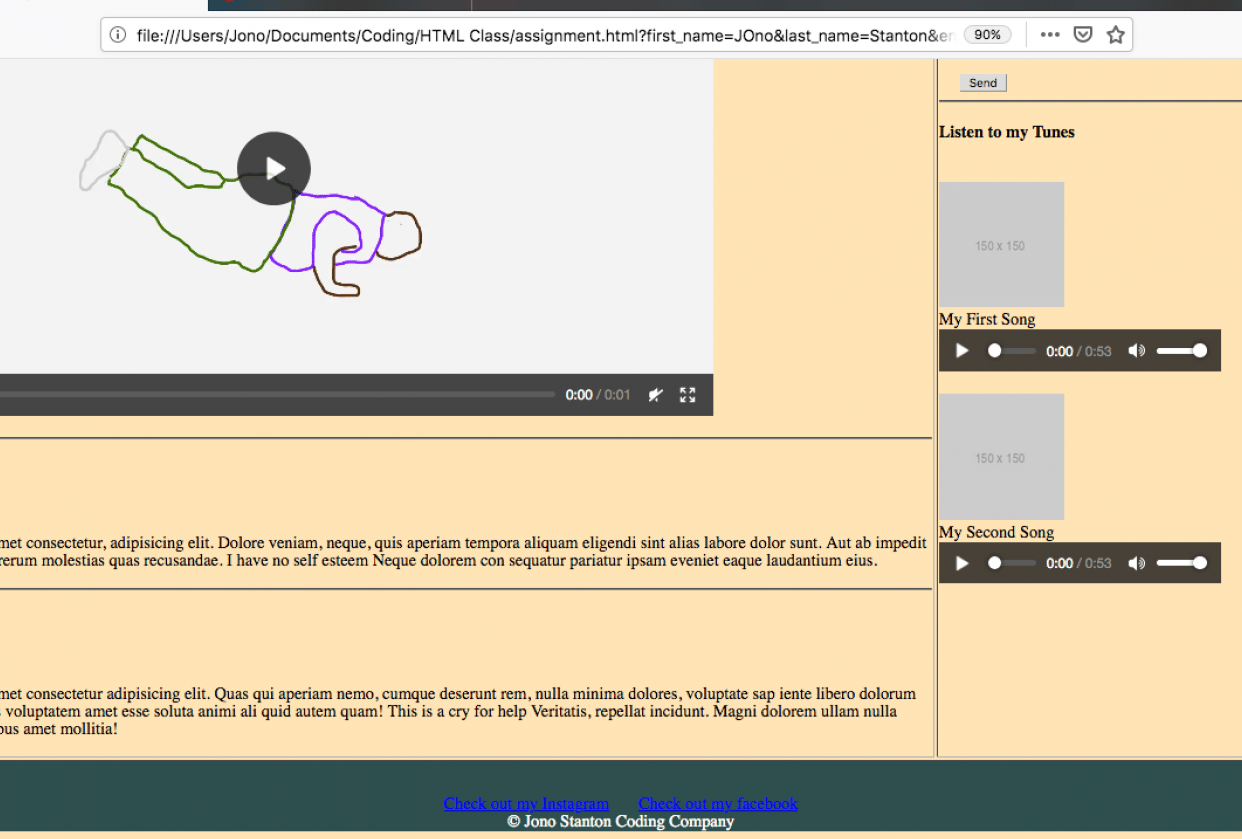Click the 90% zoom indicator in the address bar
Screen dimensions: 1242x839
click(x=988, y=34)
